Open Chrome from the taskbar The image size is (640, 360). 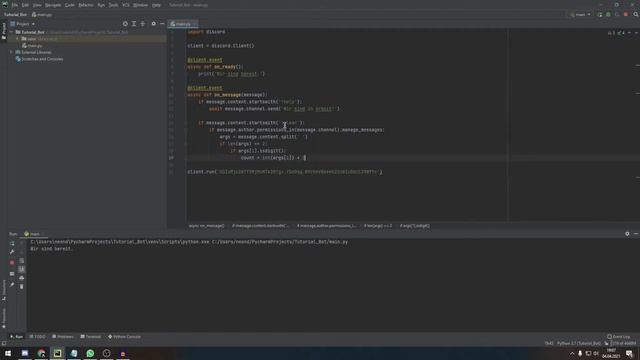[41, 353]
